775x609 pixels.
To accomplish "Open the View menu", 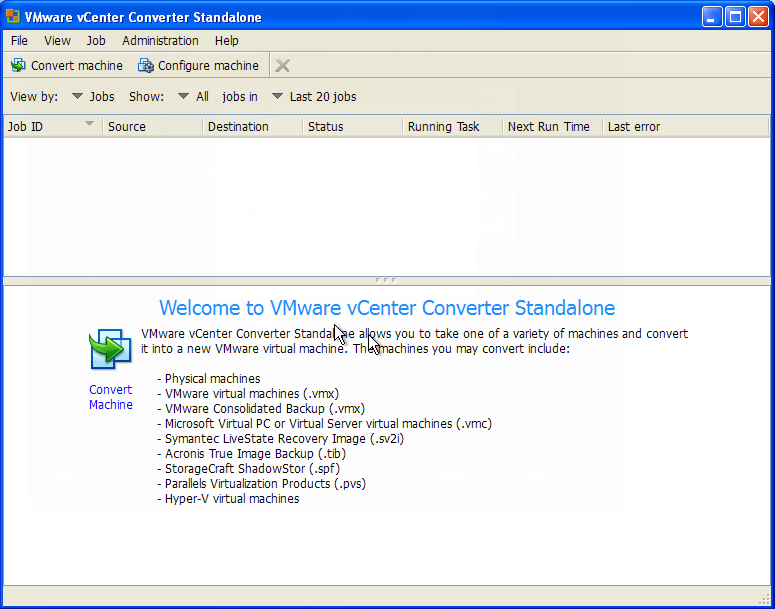I will [x=57, y=41].
